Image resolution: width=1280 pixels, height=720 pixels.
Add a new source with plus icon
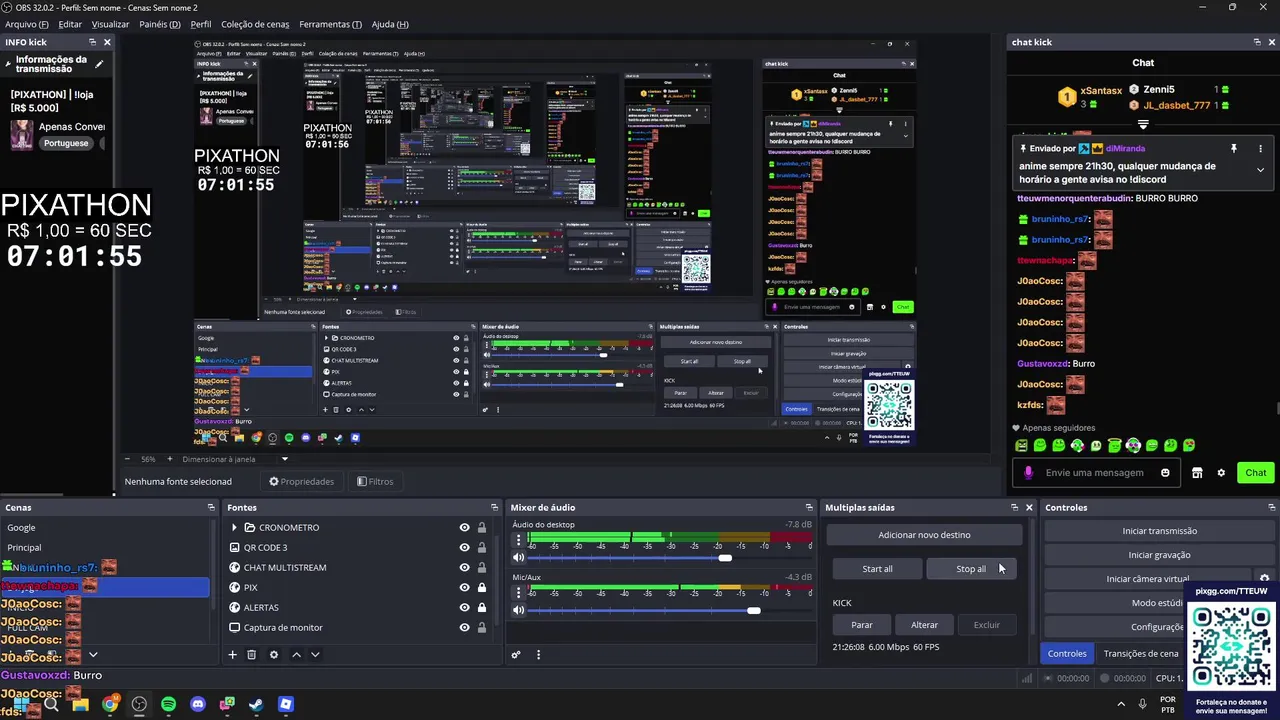coord(232,655)
